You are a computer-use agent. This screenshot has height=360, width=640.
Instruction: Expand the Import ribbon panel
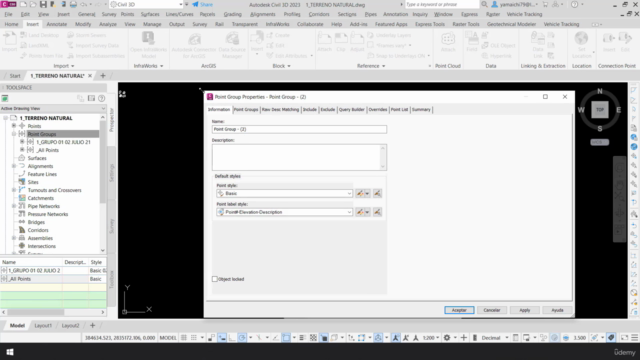point(64,66)
